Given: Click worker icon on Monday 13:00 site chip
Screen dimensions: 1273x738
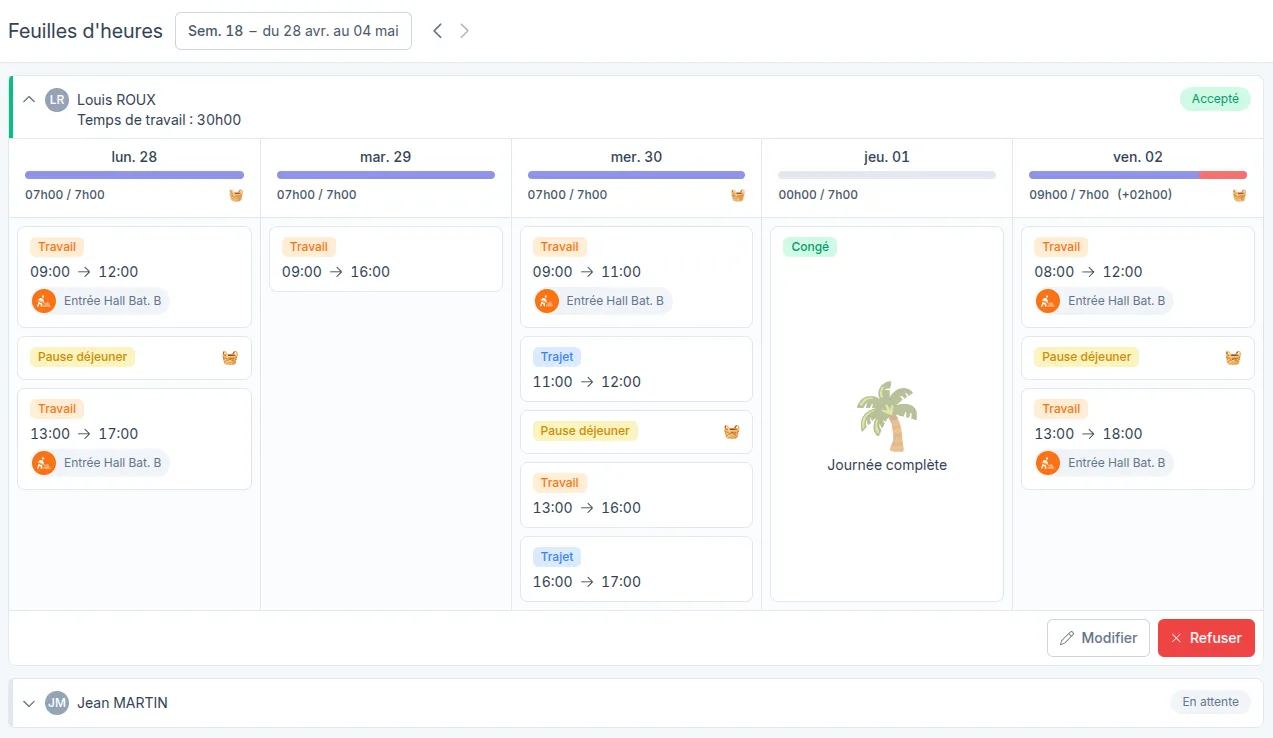Looking at the screenshot, I should (44, 463).
